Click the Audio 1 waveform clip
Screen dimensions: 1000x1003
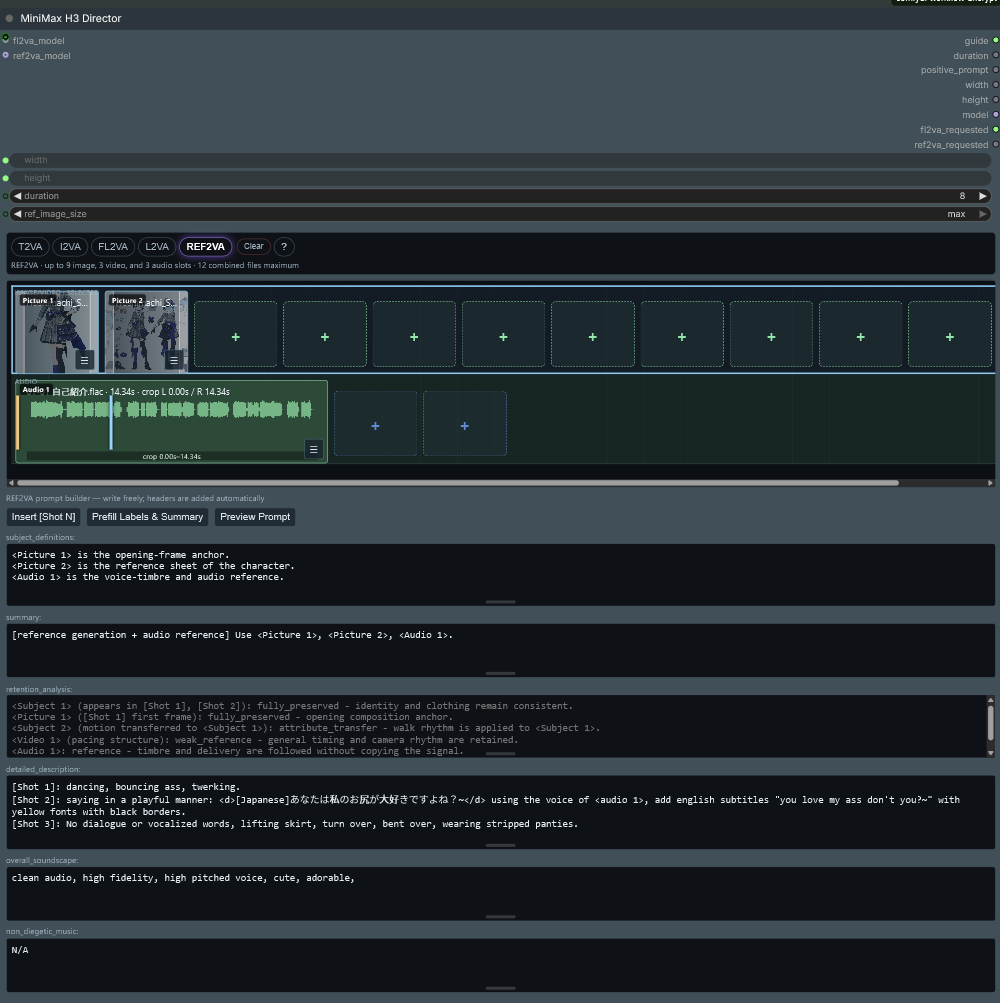(x=171, y=421)
